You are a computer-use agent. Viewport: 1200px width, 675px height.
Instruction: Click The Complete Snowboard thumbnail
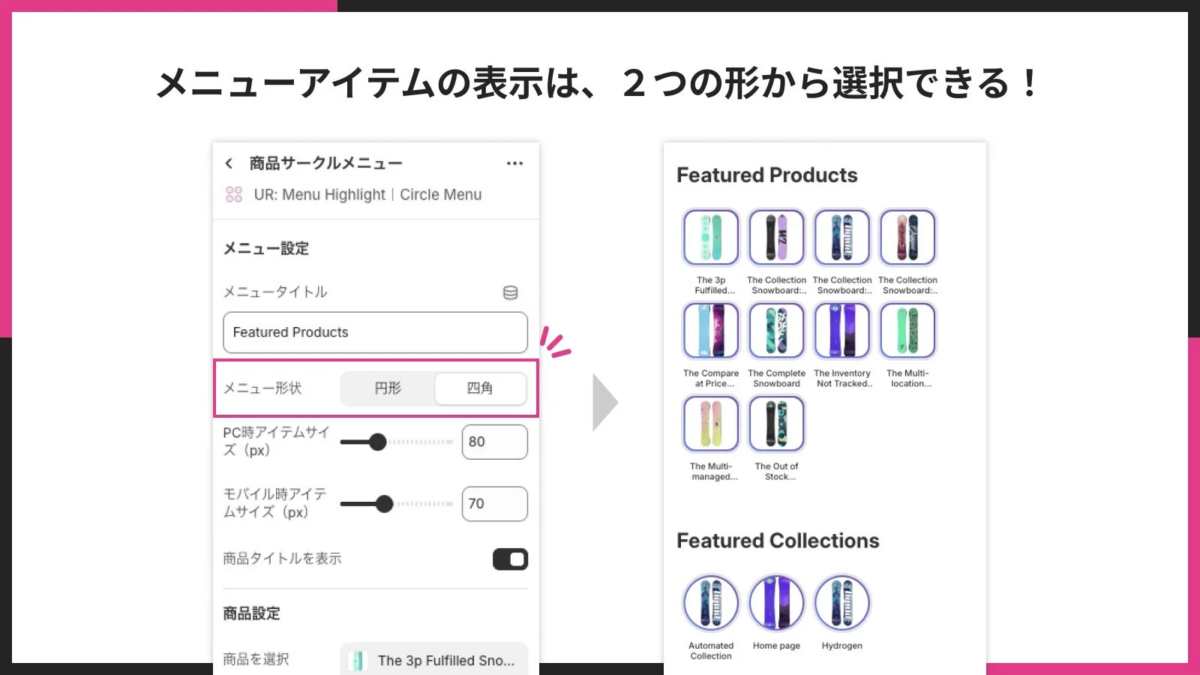(776, 331)
